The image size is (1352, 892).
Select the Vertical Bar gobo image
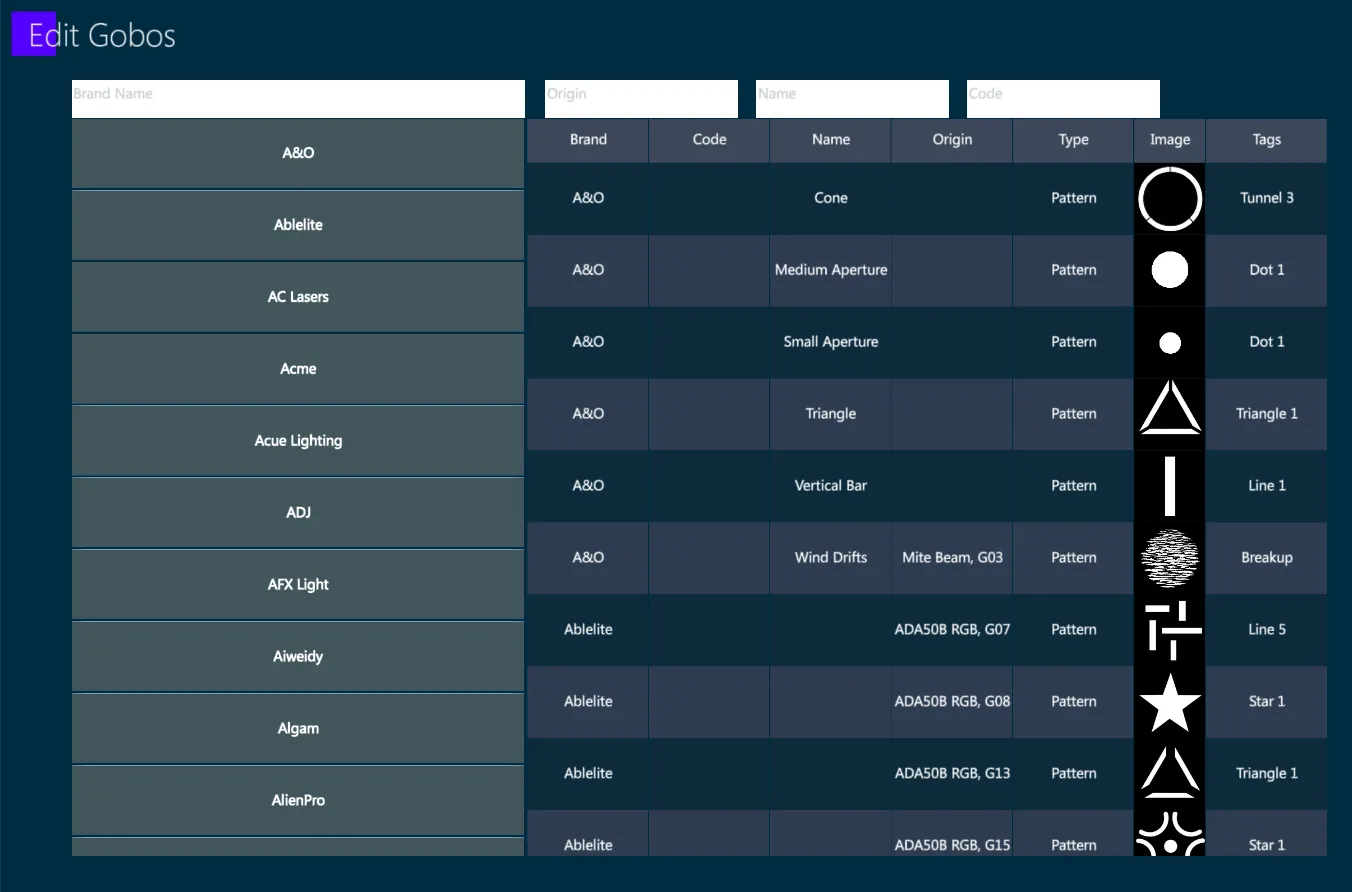[1170, 486]
